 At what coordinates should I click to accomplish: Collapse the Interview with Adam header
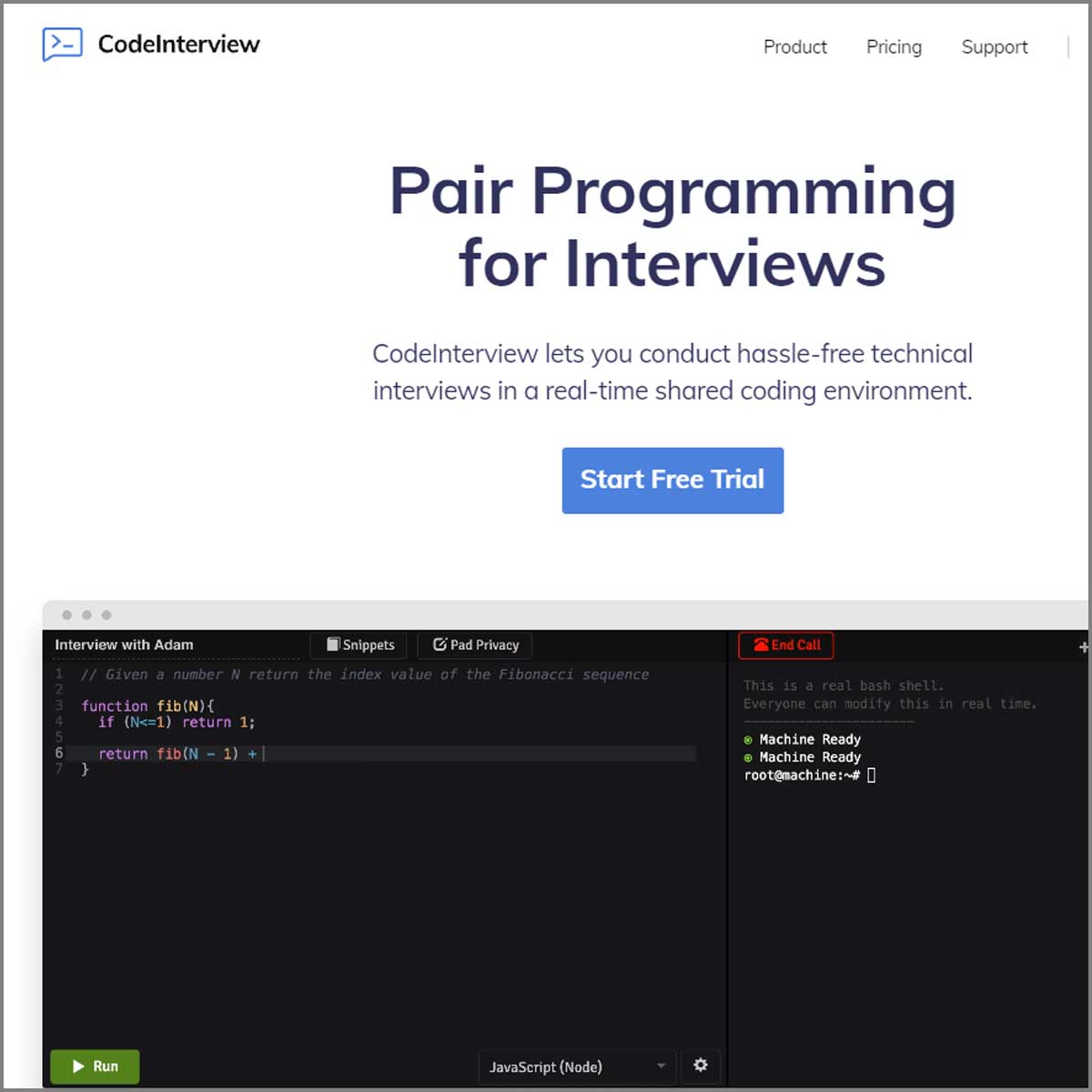(123, 644)
